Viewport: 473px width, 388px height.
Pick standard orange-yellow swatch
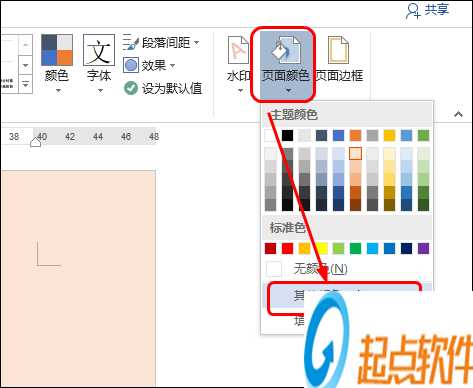(304, 248)
